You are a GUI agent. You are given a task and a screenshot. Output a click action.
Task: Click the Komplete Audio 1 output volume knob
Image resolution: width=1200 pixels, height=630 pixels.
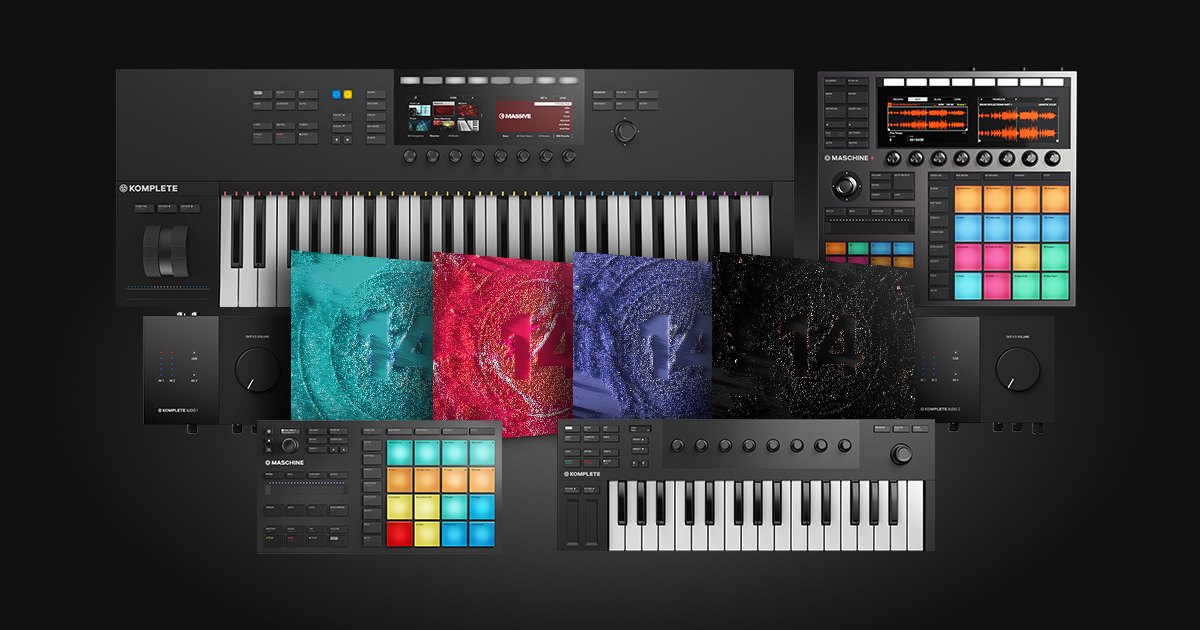click(258, 369)
